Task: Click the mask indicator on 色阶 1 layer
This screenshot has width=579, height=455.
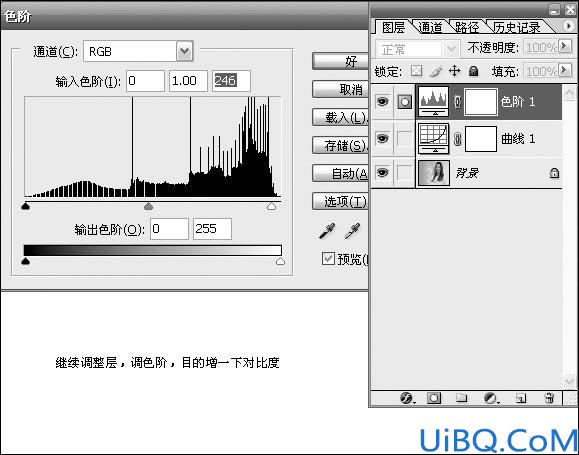Action: click(x=405, y=102)
